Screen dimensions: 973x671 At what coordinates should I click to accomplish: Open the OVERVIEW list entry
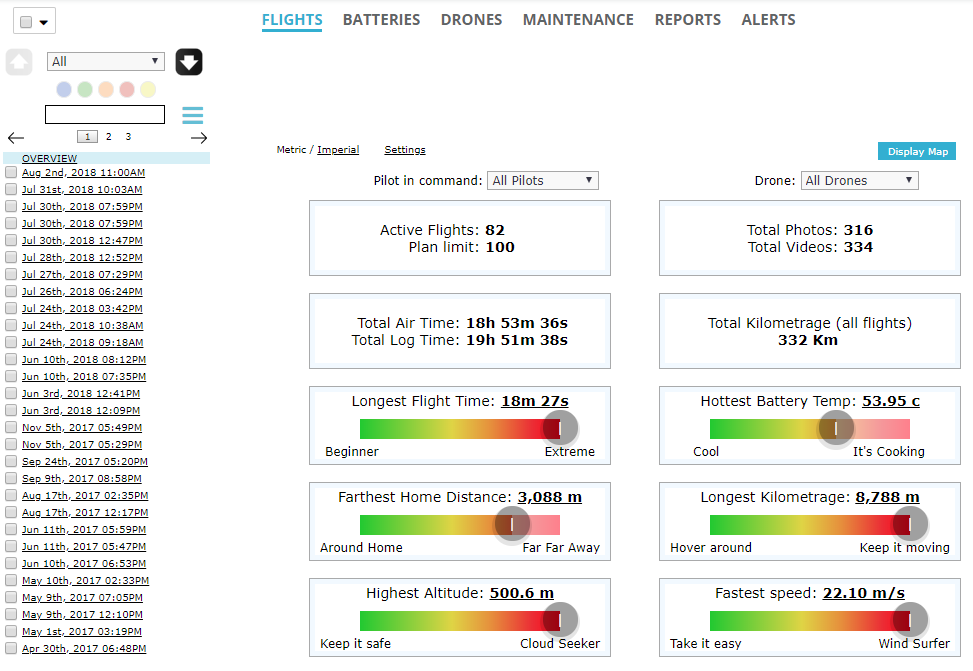pos(50,158)
